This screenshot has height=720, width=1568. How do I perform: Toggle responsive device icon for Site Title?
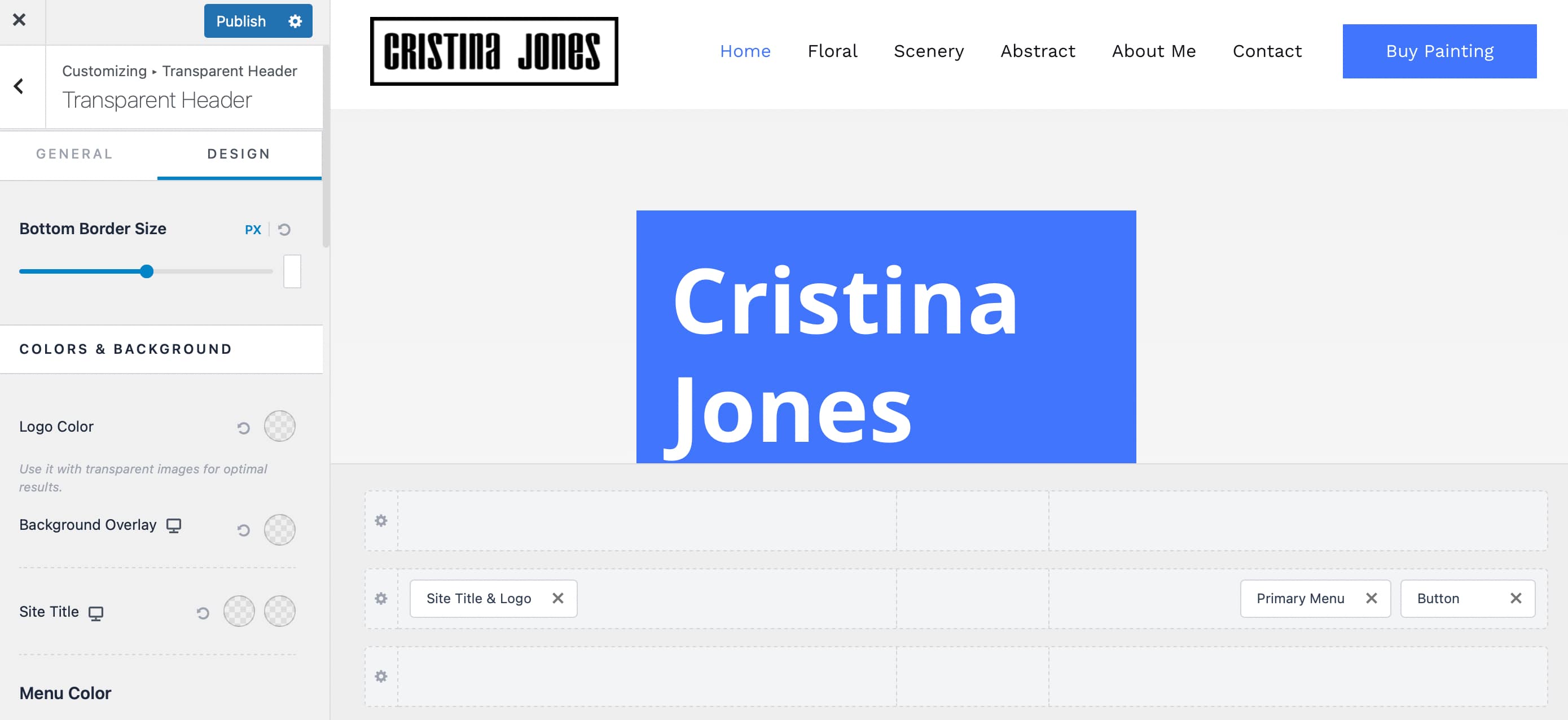pos(96,613)
